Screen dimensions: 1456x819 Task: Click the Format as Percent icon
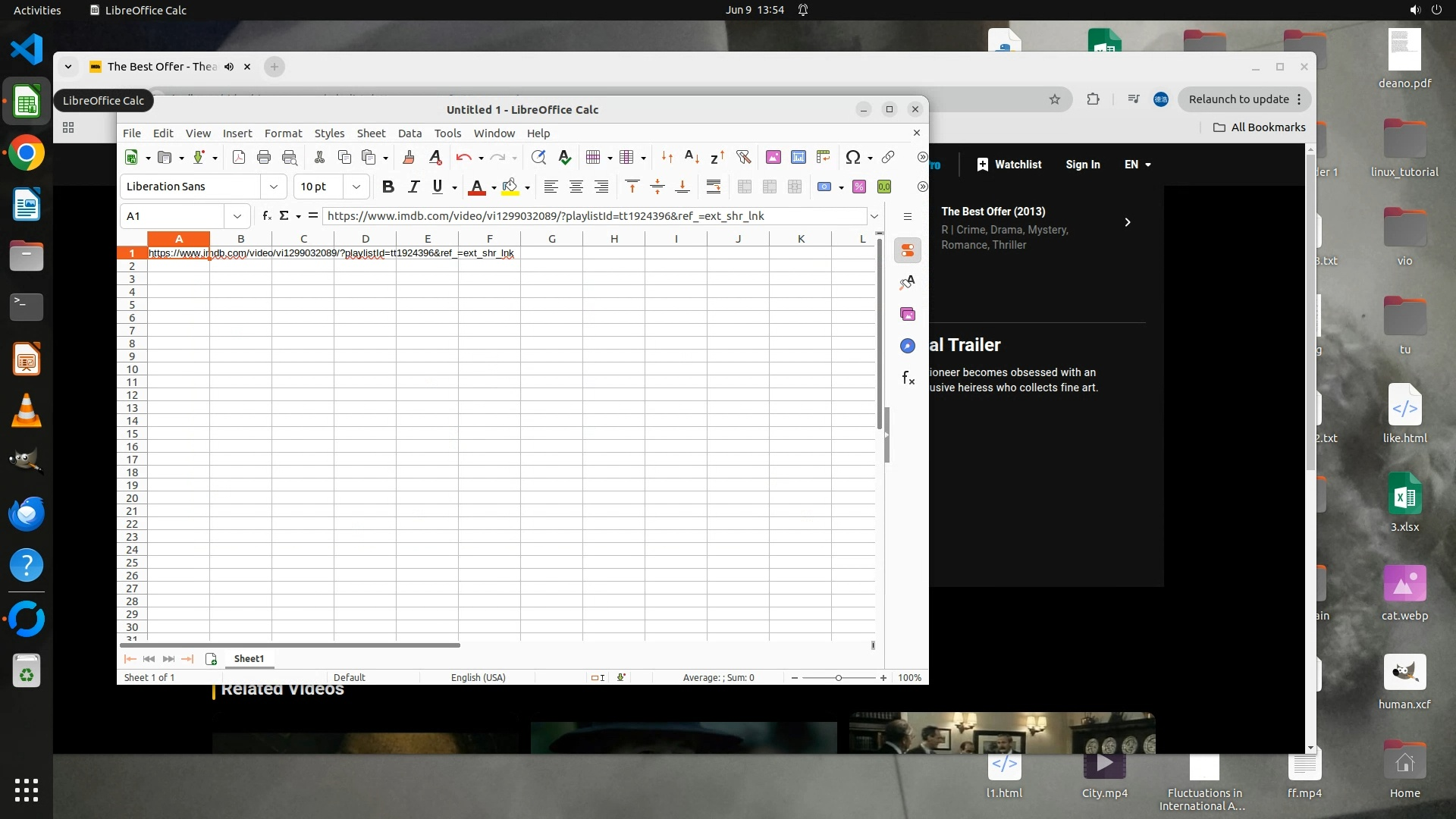[859, 187]
